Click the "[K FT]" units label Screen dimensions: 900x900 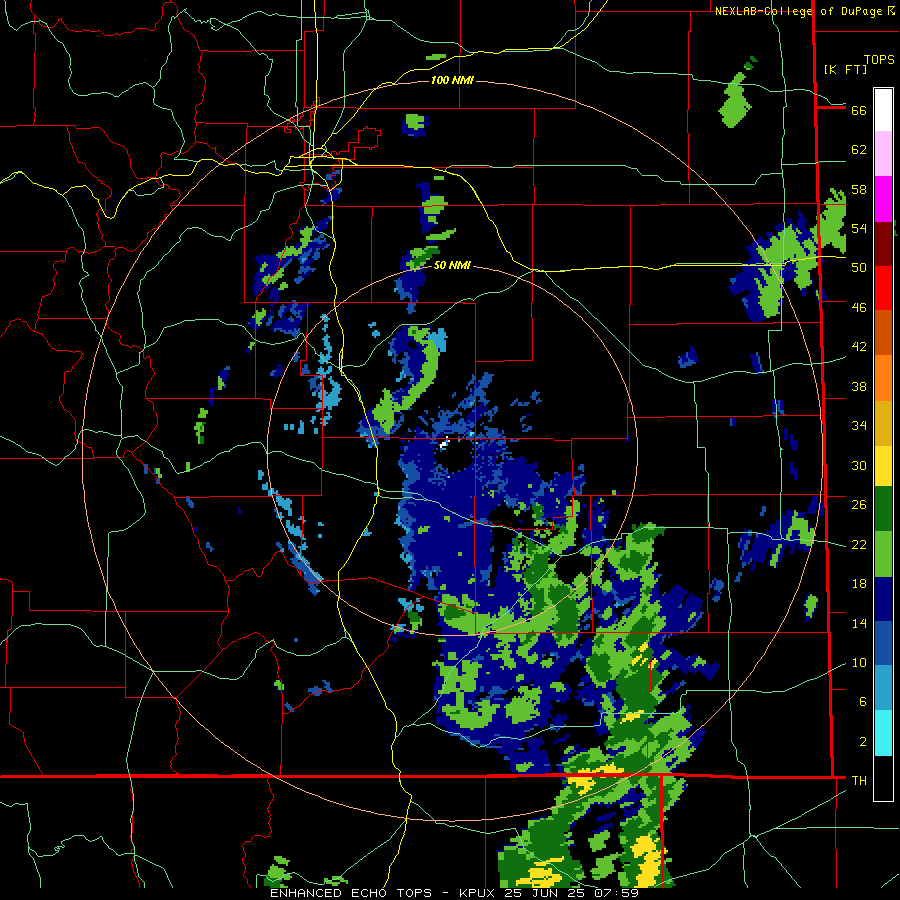tap(845, 69)
